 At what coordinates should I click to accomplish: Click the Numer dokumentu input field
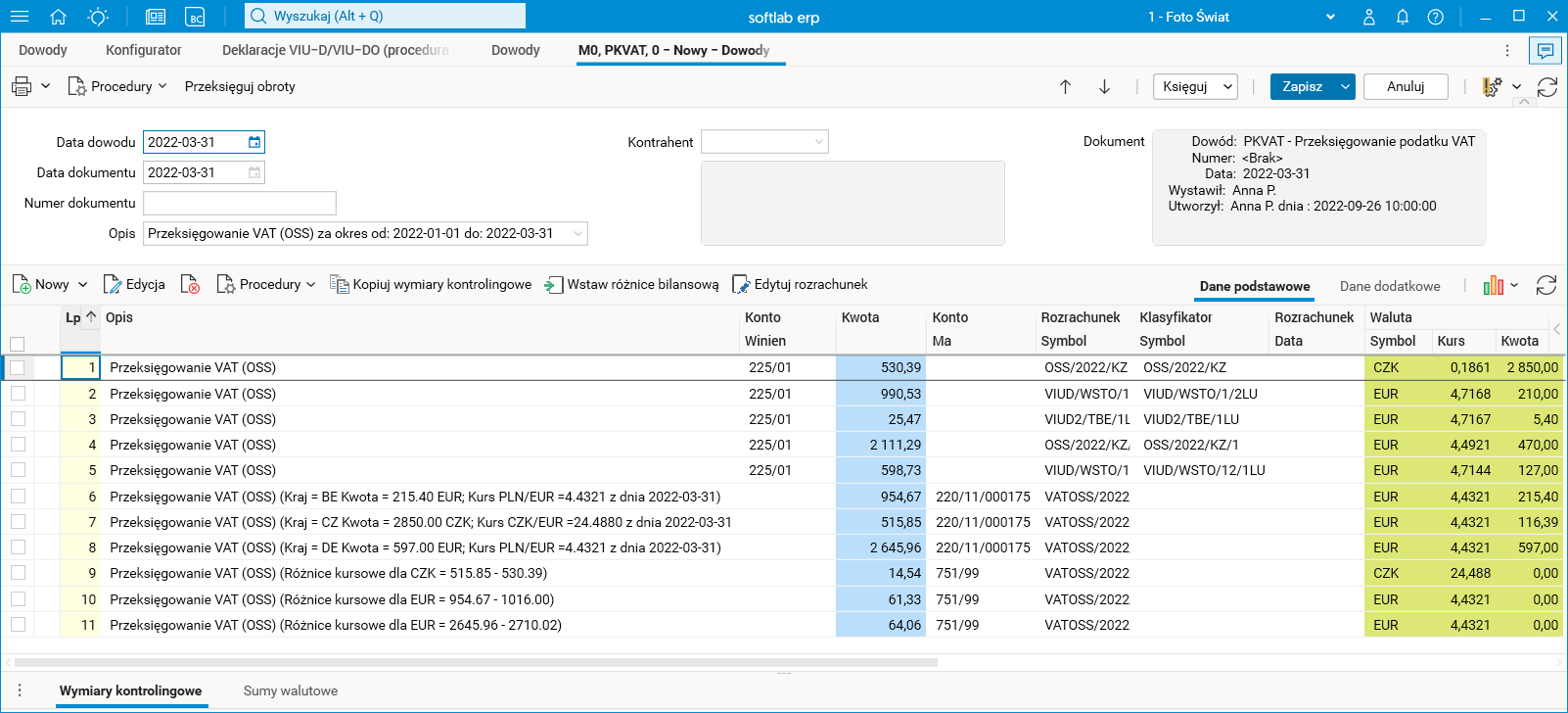(x=240, y=203)
